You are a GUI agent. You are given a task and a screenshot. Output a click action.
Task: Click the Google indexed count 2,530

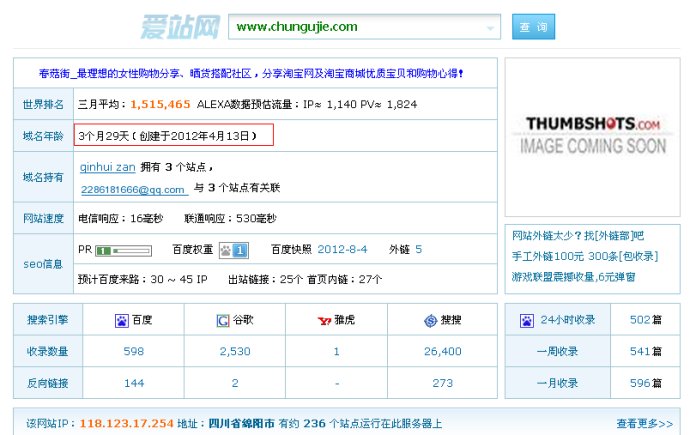(x=235, y=352)
